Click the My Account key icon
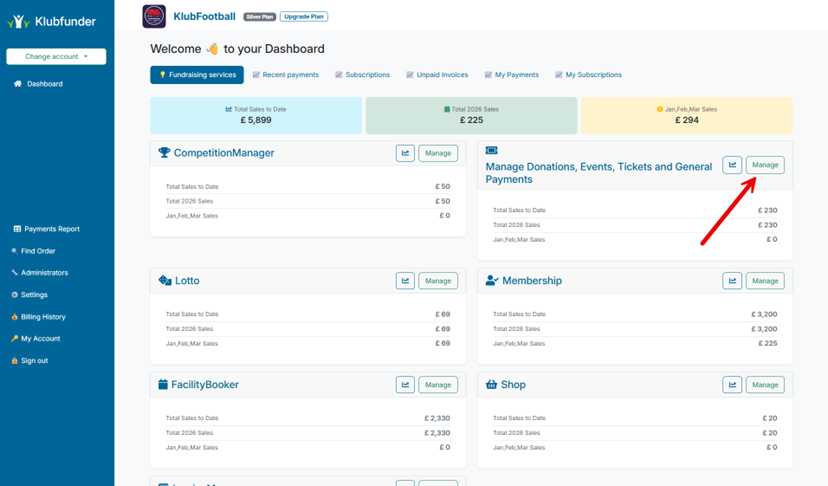 [15, 339]
